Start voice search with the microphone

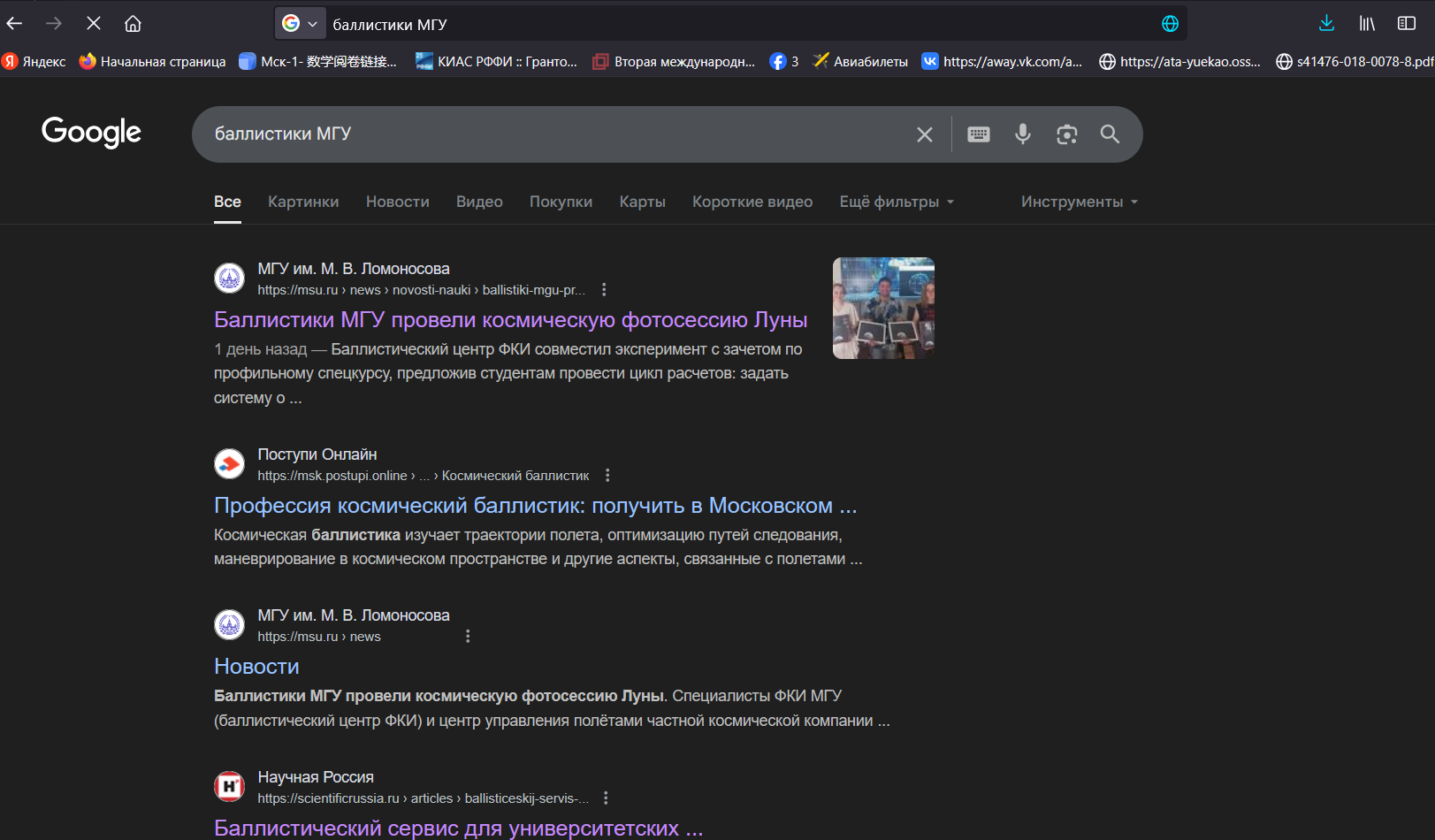point(1023,134)
